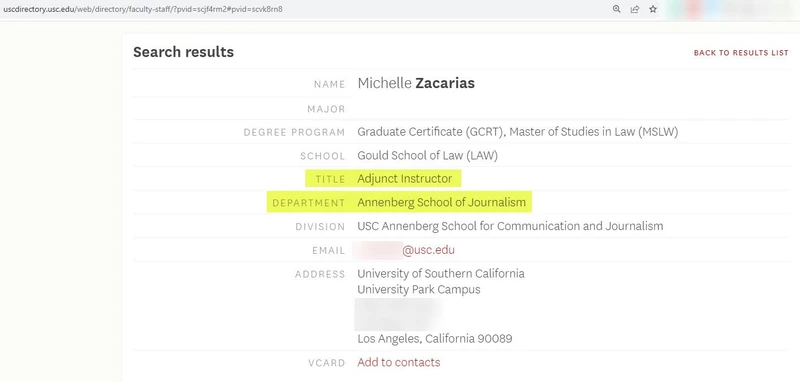Click the NAME field label
The width and height of the screenshot is (800, 382).
click(x=329, y=85)
